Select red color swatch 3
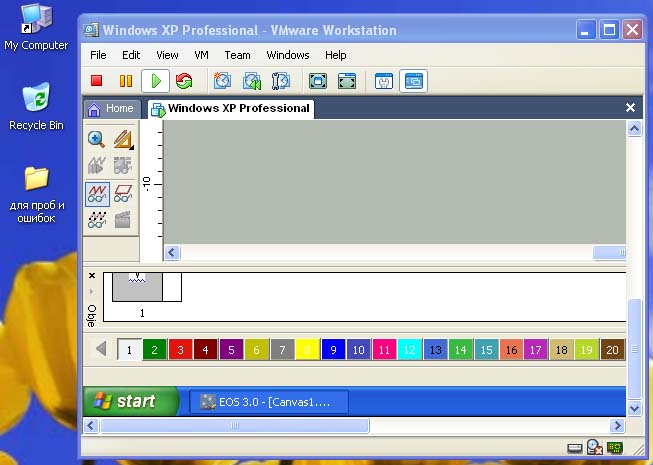 tap(180, 350)
